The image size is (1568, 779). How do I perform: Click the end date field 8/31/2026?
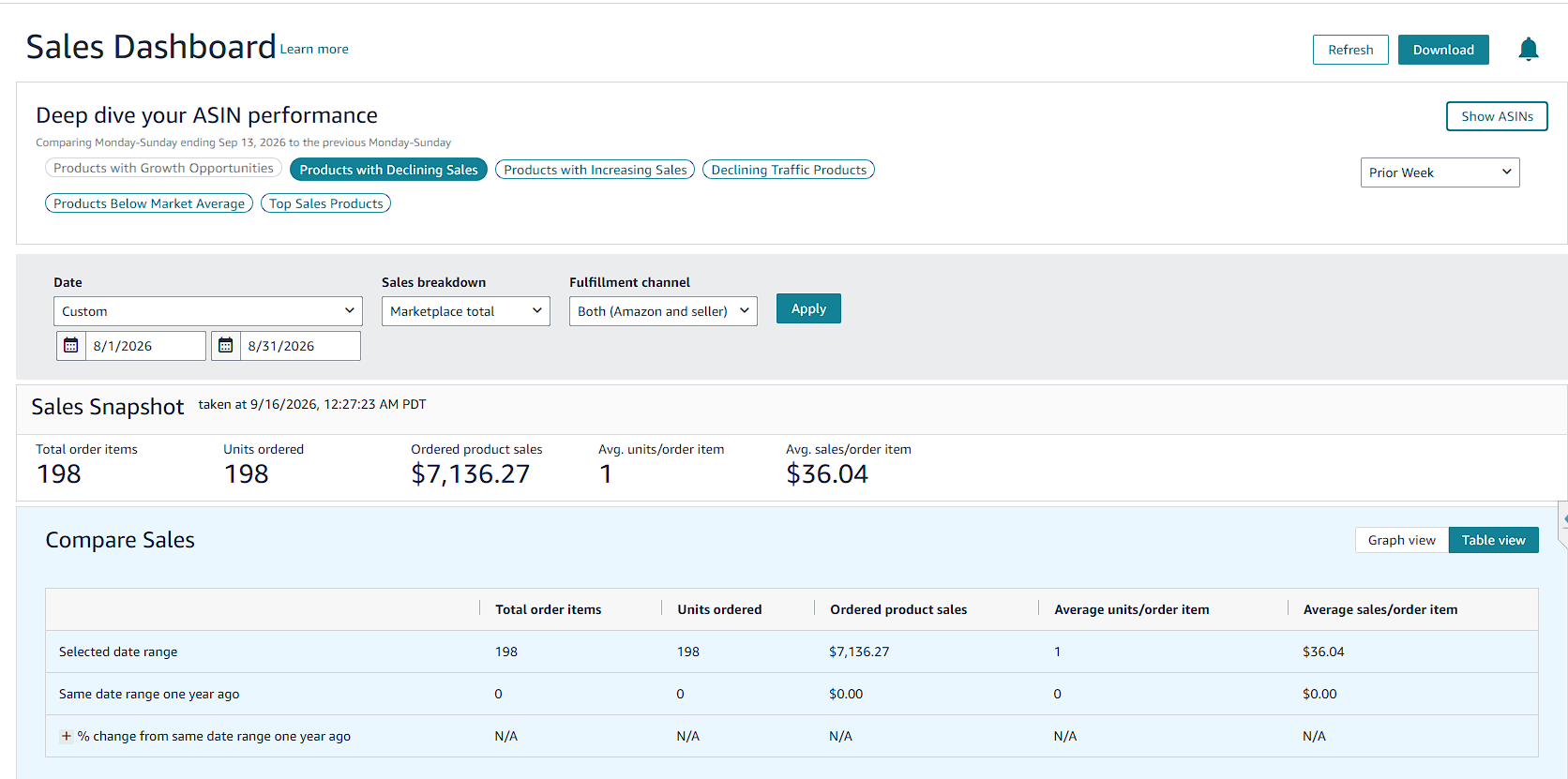click(x=300, y=346)
